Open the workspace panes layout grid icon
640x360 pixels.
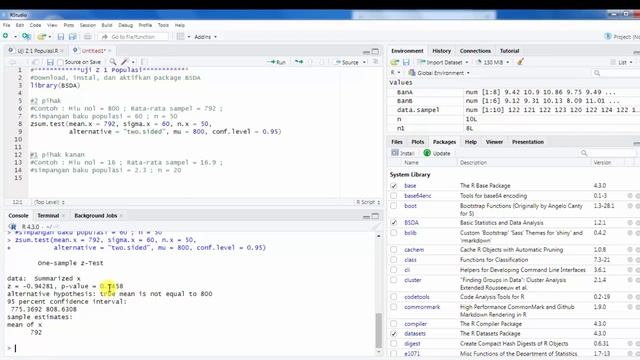pos(180,36)
